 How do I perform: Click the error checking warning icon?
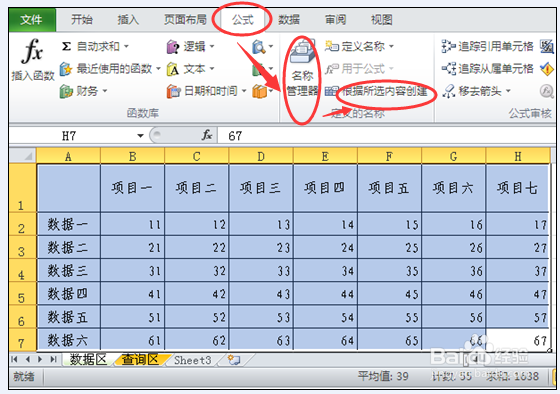click(547, 69)
